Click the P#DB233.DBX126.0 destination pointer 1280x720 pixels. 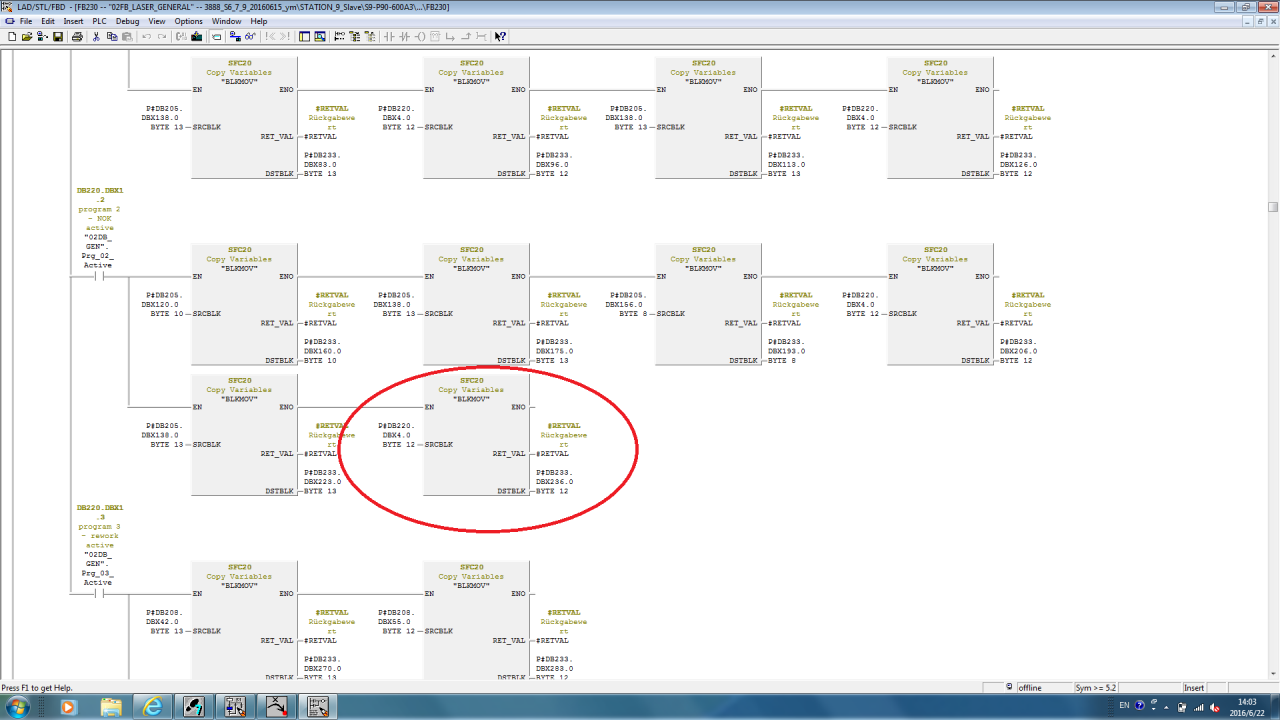(1018, 164)
